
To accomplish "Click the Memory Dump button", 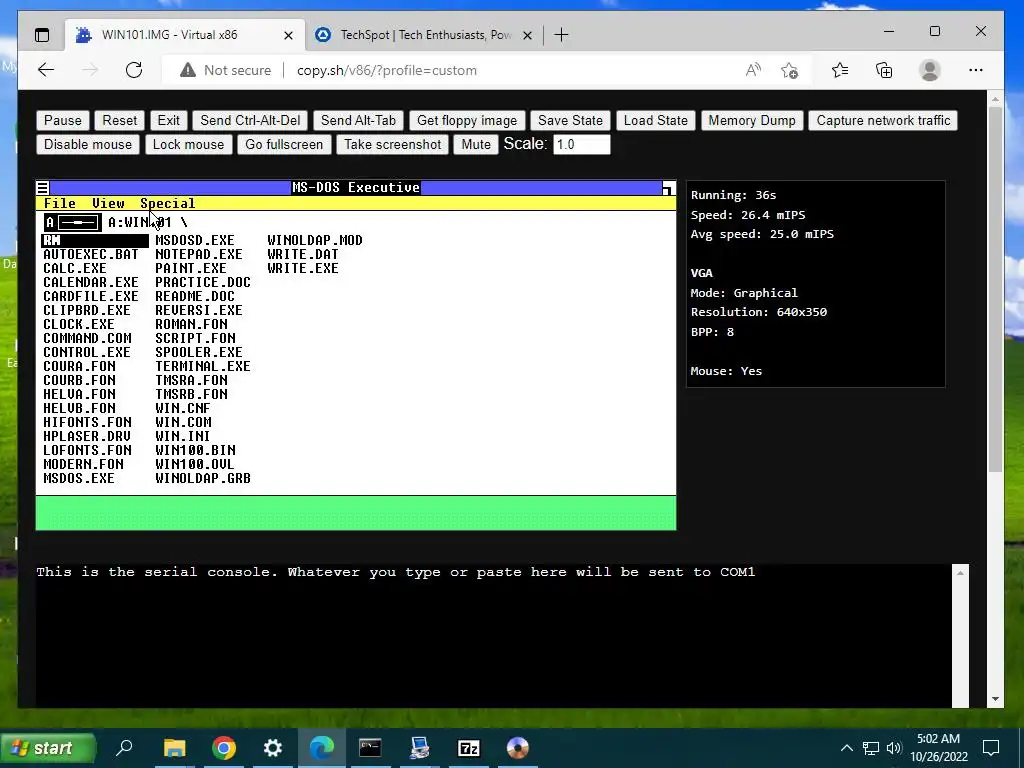I will click(752, 120).
